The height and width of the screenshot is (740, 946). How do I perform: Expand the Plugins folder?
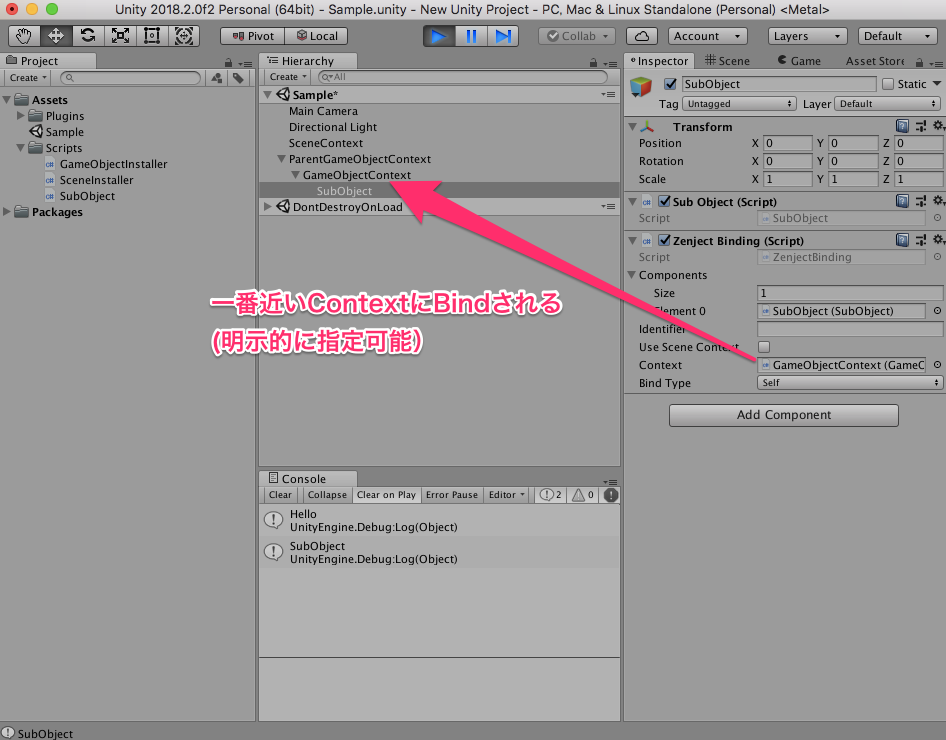[21, 115]
